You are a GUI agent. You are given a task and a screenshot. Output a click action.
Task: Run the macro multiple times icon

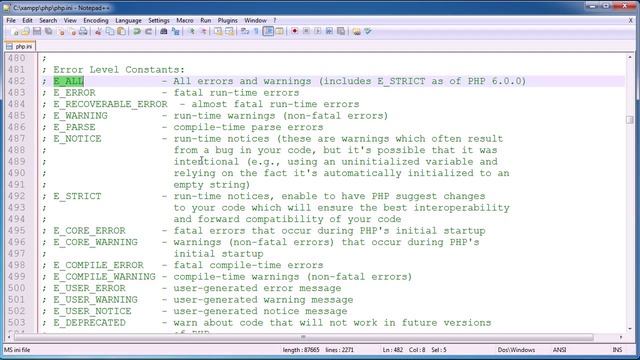pos(329,31)
